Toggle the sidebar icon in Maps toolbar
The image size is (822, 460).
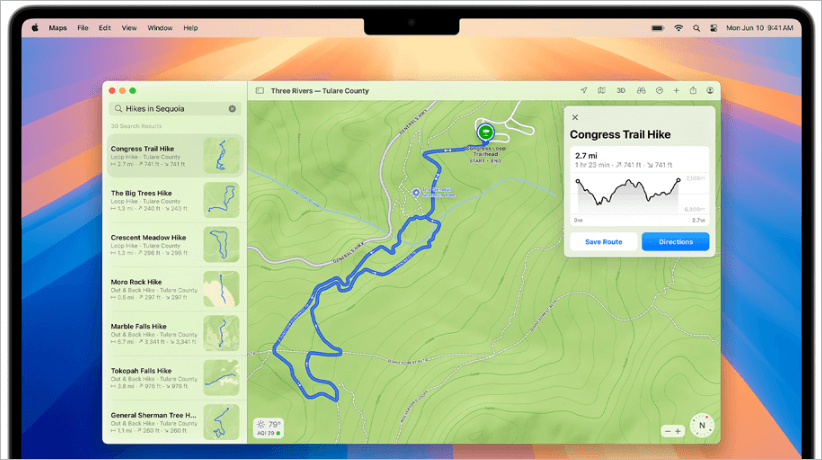[x=259, y=91]
